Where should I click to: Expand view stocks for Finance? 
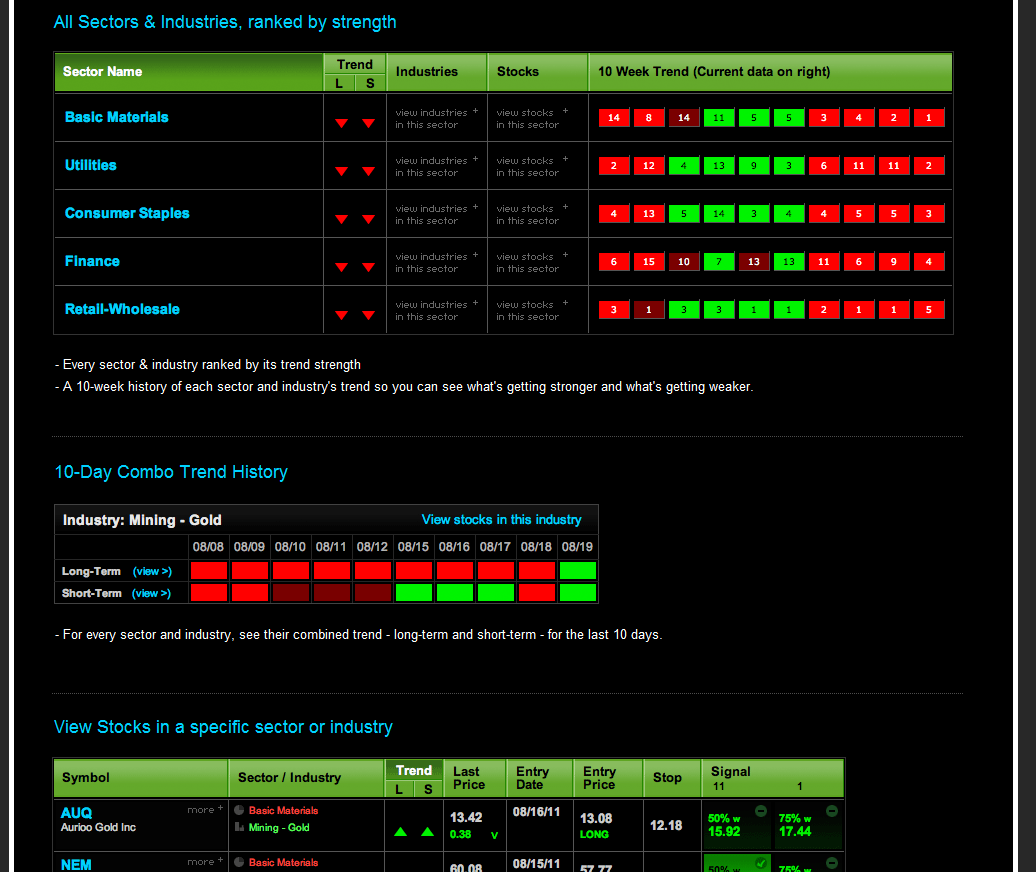(532, 262)
